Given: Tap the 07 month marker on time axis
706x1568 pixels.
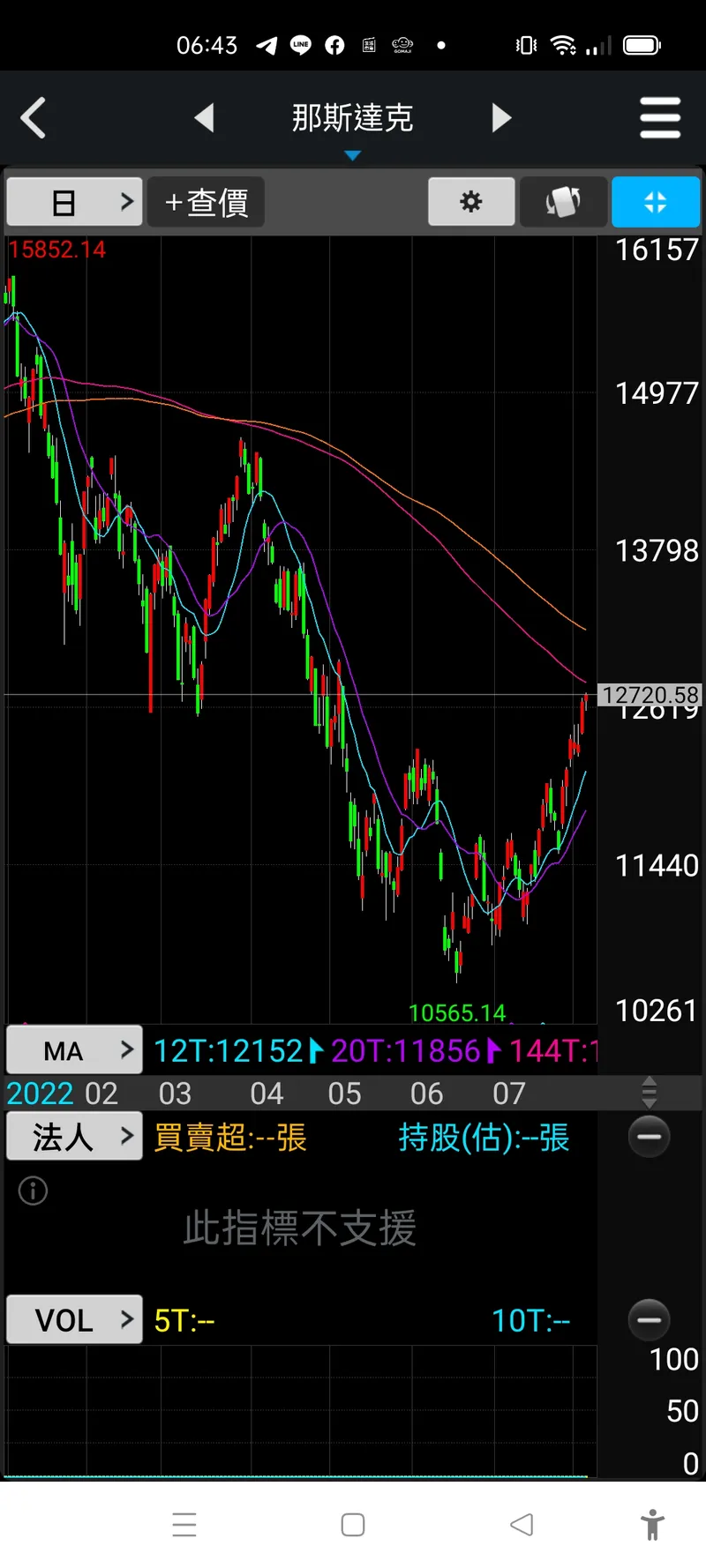Looking at the screenshot, I should tap(509, 1094).
